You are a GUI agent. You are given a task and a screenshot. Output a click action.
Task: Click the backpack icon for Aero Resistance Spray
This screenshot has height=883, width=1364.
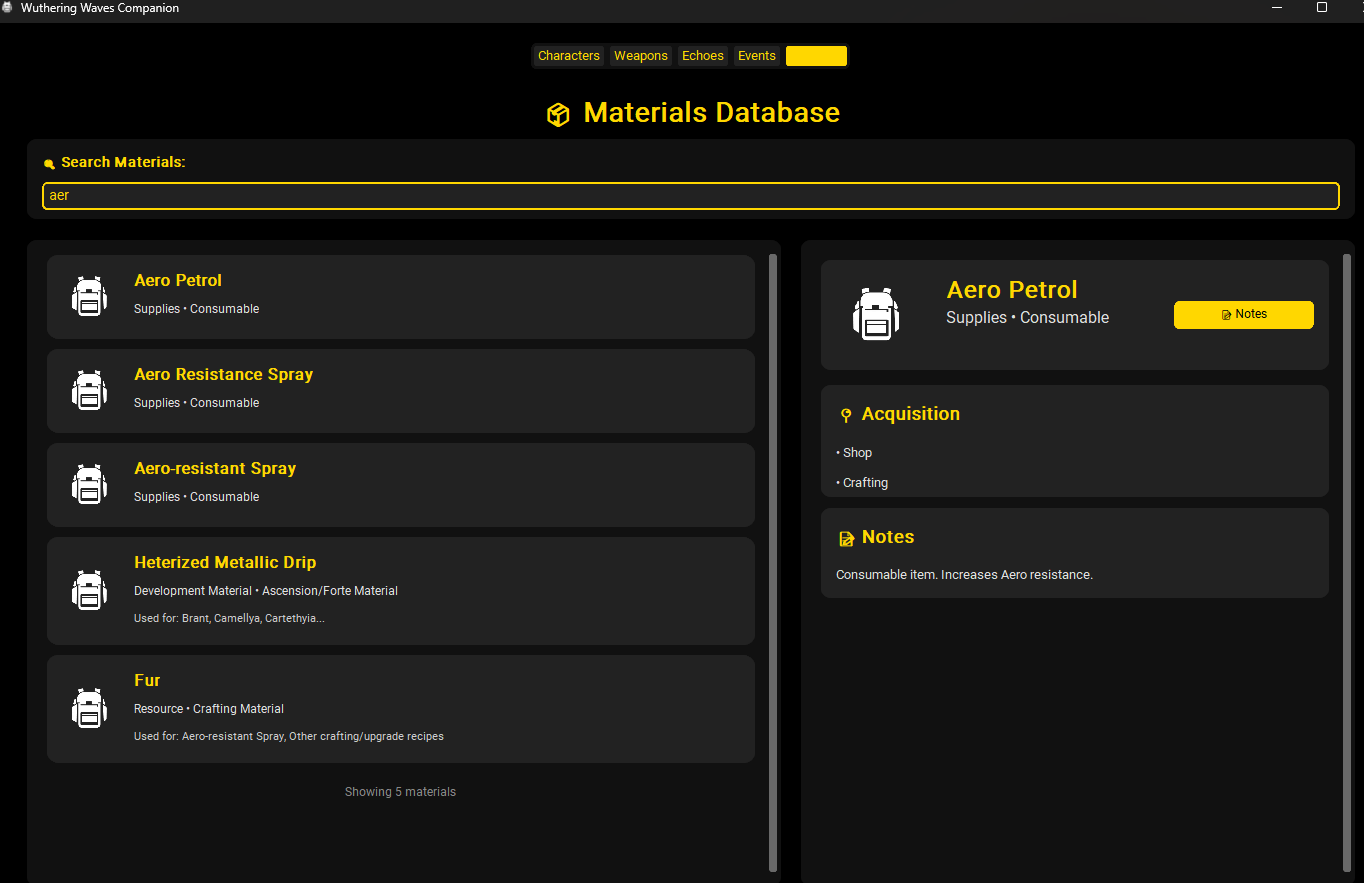click(x=89, y=391)
